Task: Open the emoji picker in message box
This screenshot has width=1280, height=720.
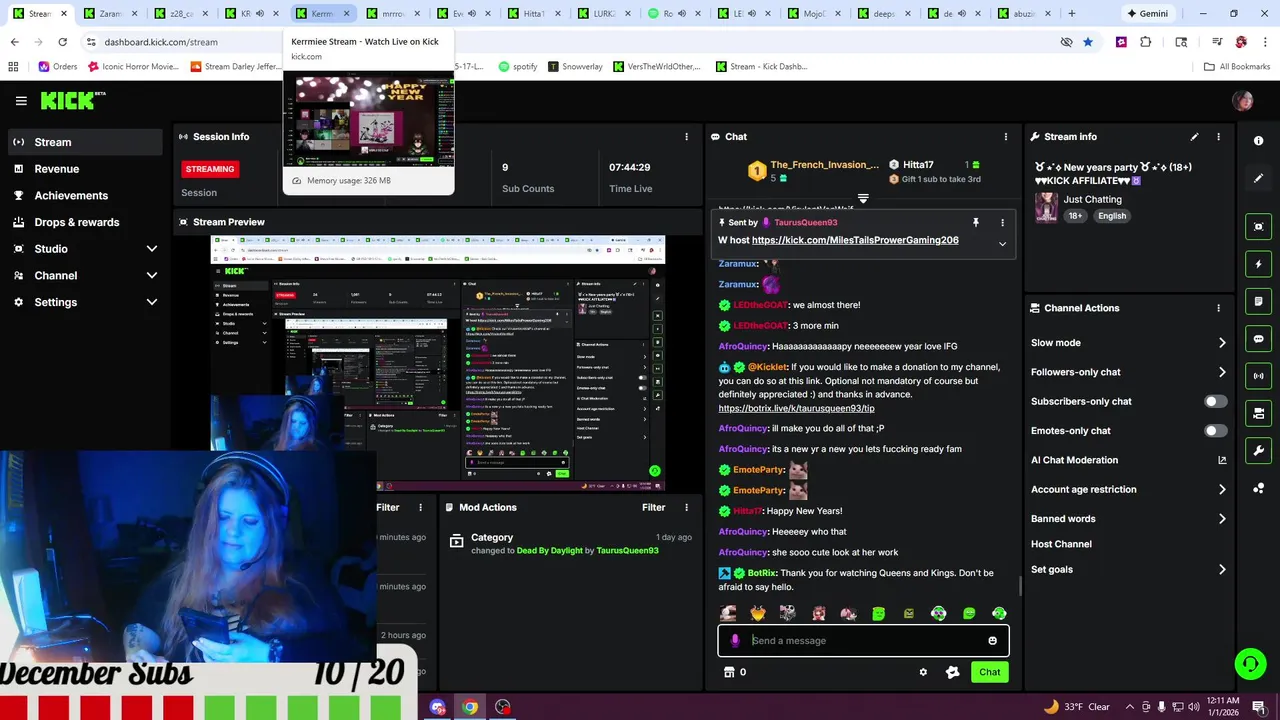Action: [992, 641]
